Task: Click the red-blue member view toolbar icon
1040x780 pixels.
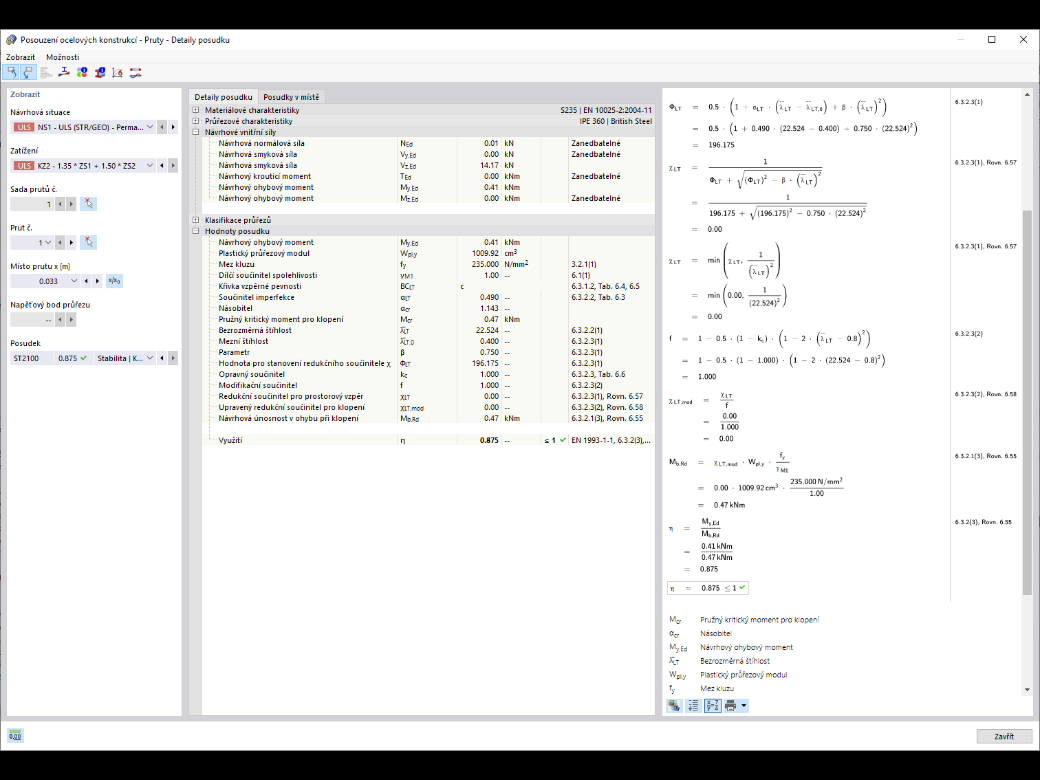Action: tap(135, 72)
